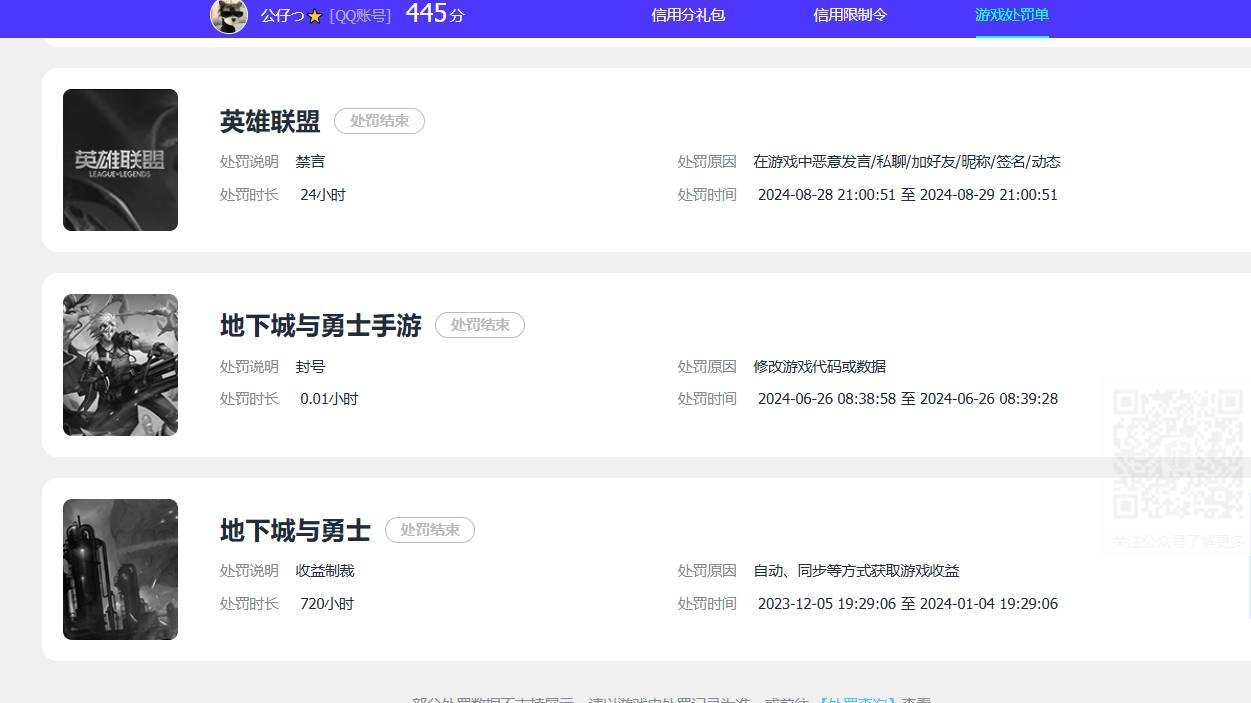The width and height of the screenshot is (1251, 703).
Task: Click the 2024-06-26 08:38:58 penalty time range
Action: coord(907,399)
